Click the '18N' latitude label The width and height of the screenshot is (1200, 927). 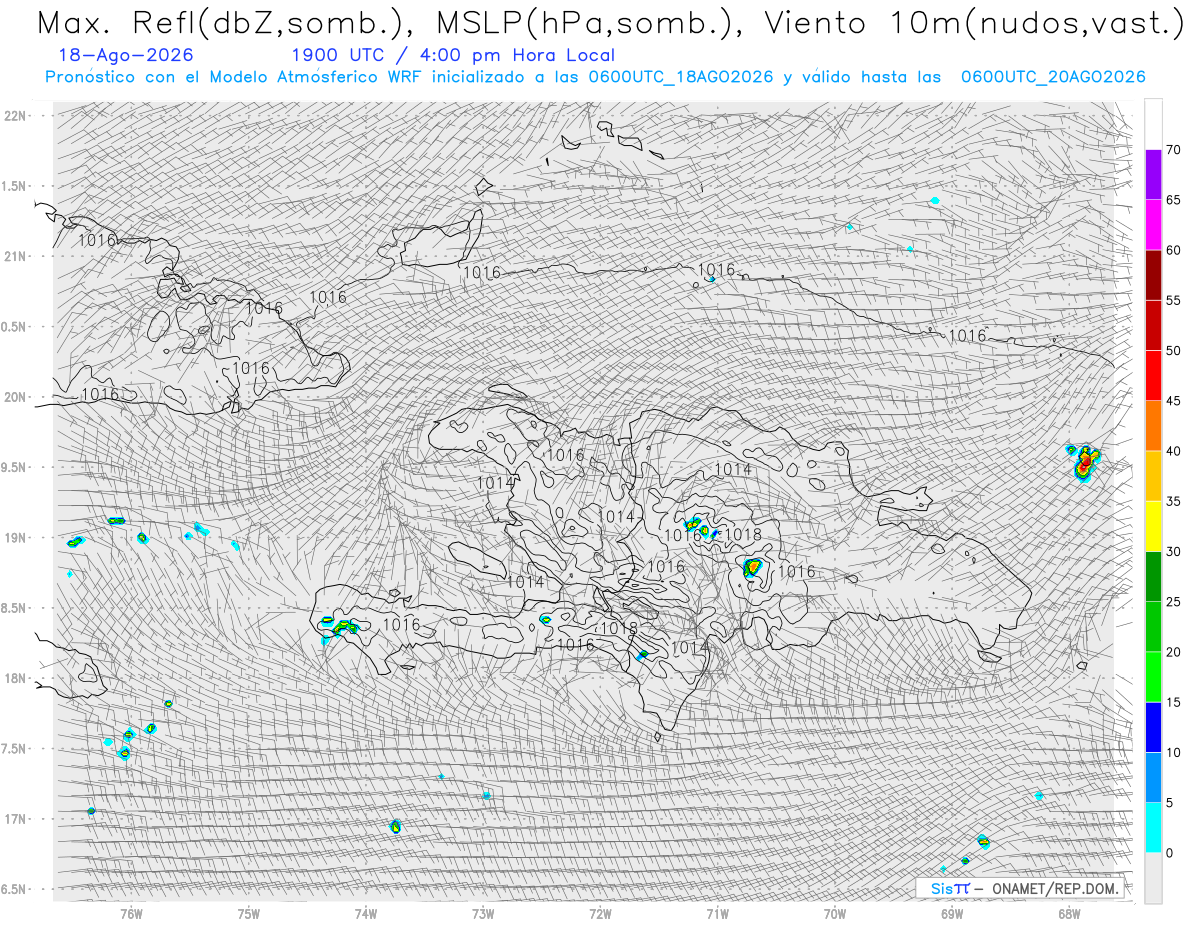pyautogui.click(x=15, y=679)
